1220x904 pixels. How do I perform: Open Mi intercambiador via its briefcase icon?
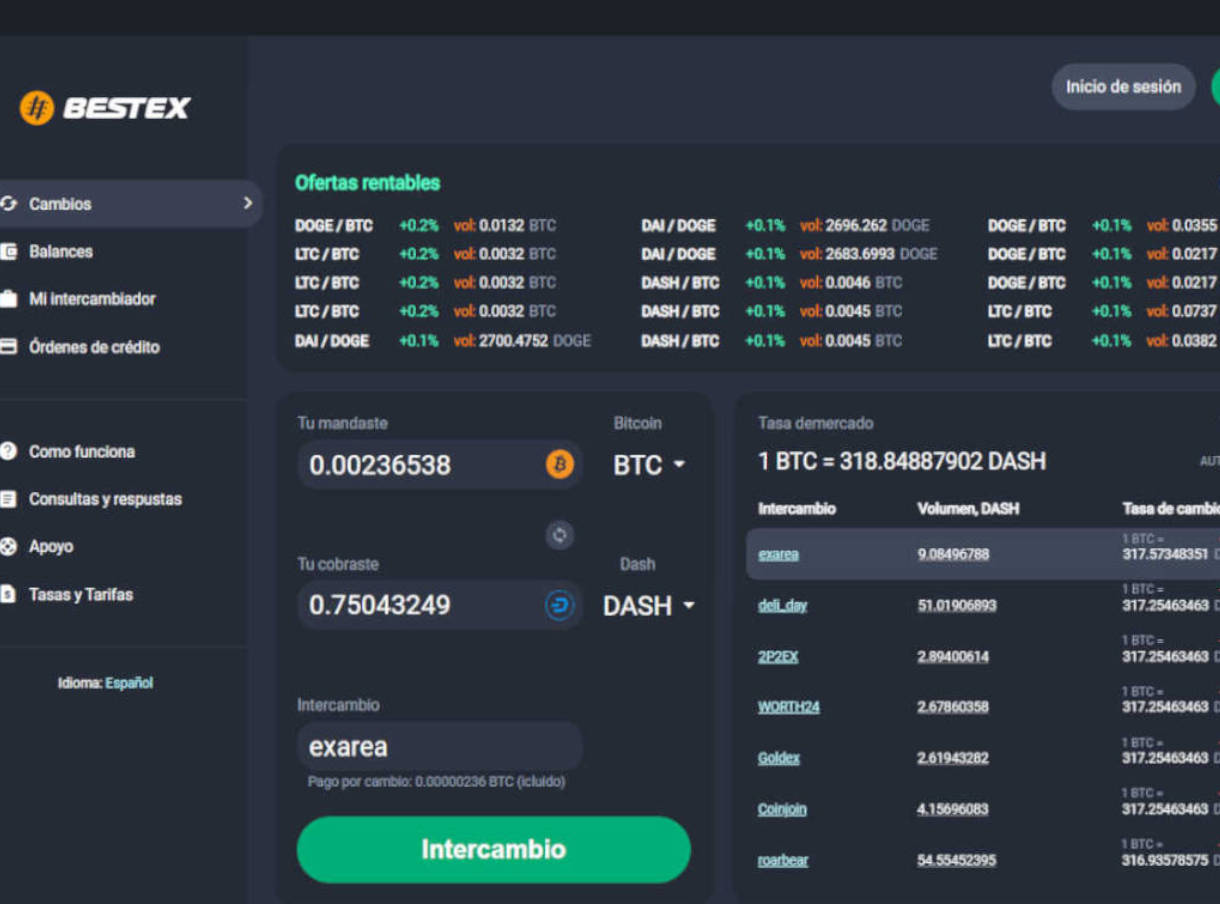point(11,299)
